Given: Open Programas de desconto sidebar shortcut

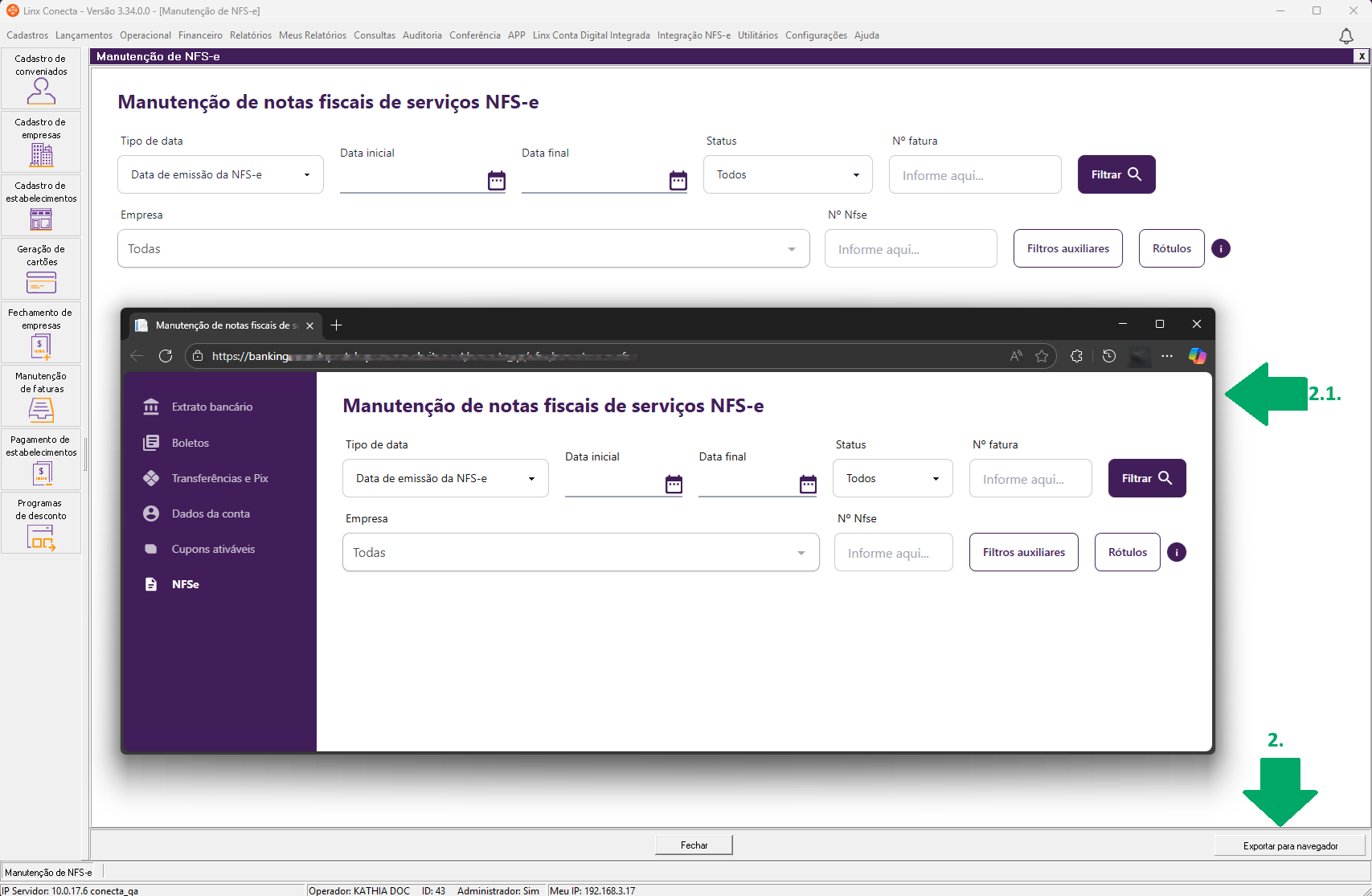Looking at the screenshot, I should pyautogui.click(x=41, y=523).
